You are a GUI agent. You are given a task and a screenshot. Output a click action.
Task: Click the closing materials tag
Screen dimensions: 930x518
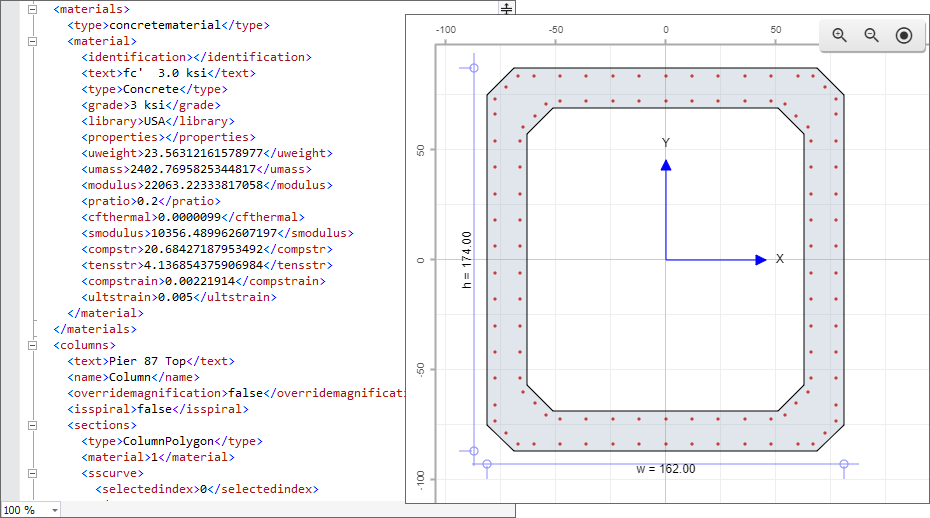click(x=95, y=330)
